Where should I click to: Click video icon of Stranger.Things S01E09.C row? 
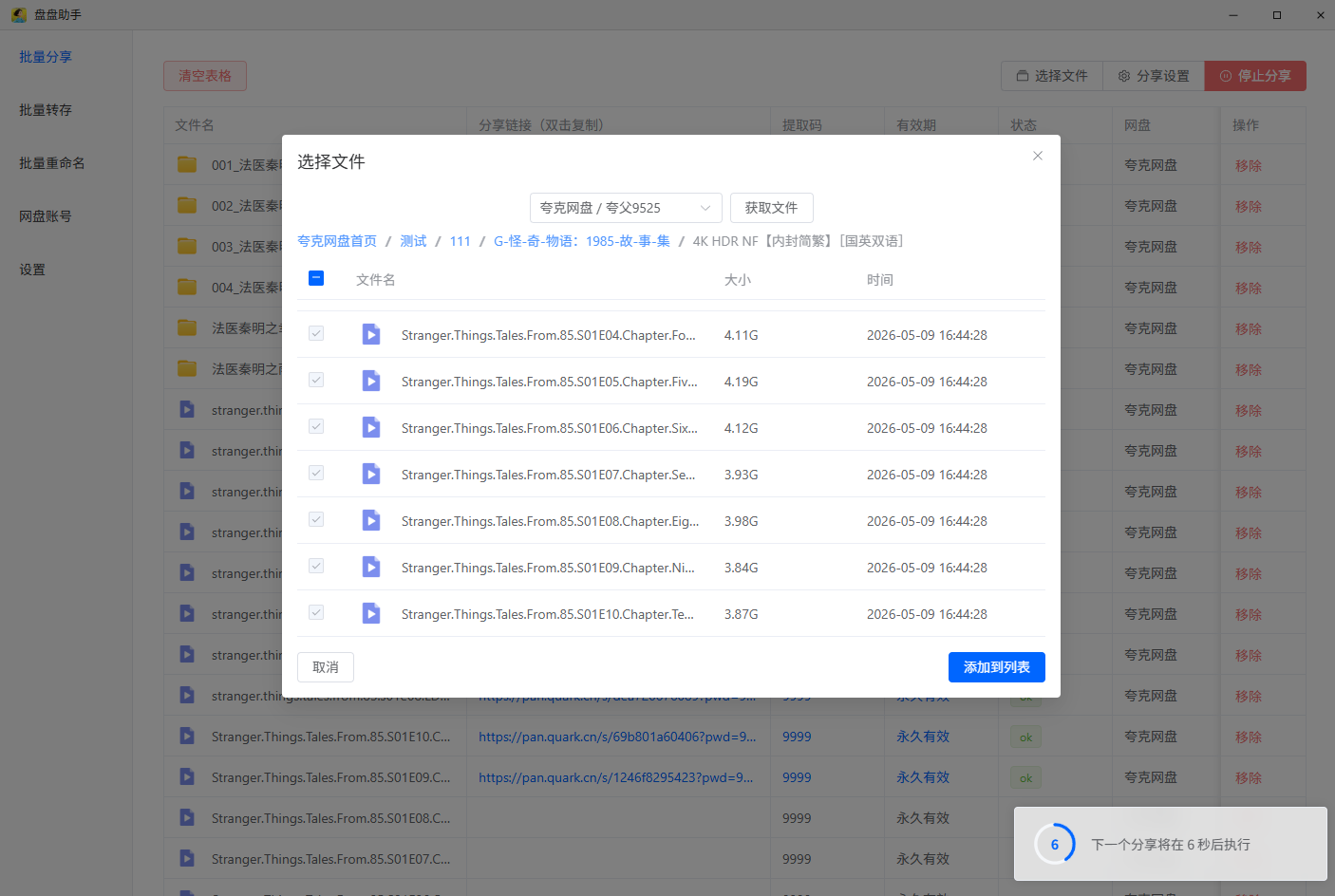coord(187,776)
